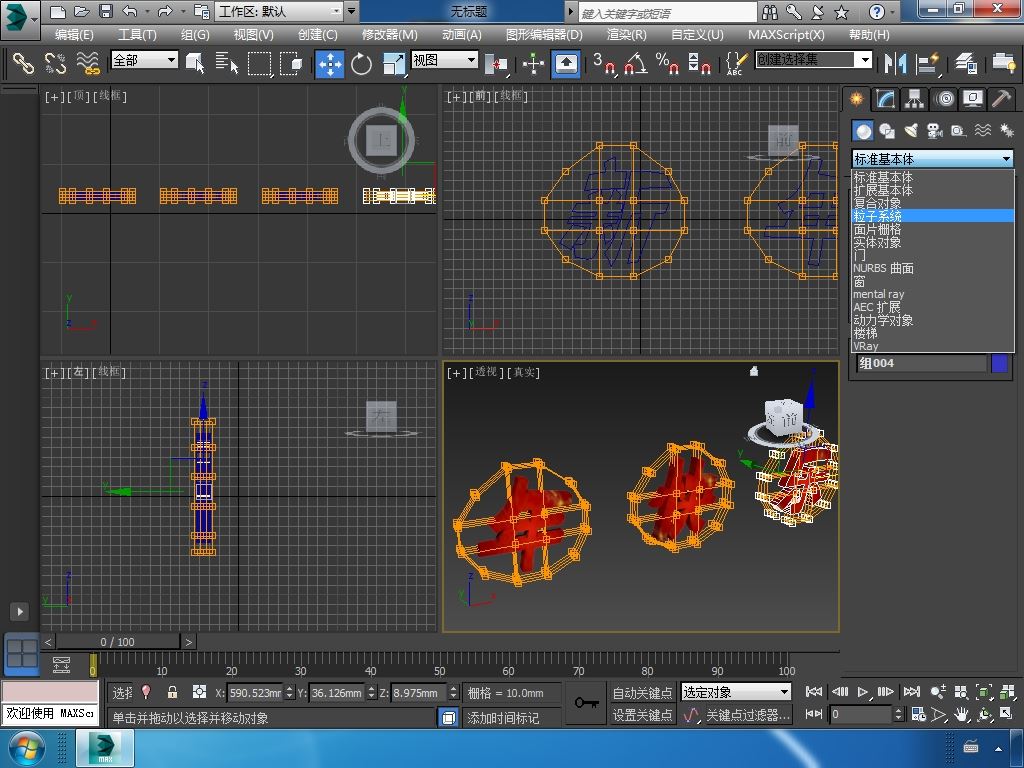
Task: Click the blue object color swatch
Action: pos(999,363)
